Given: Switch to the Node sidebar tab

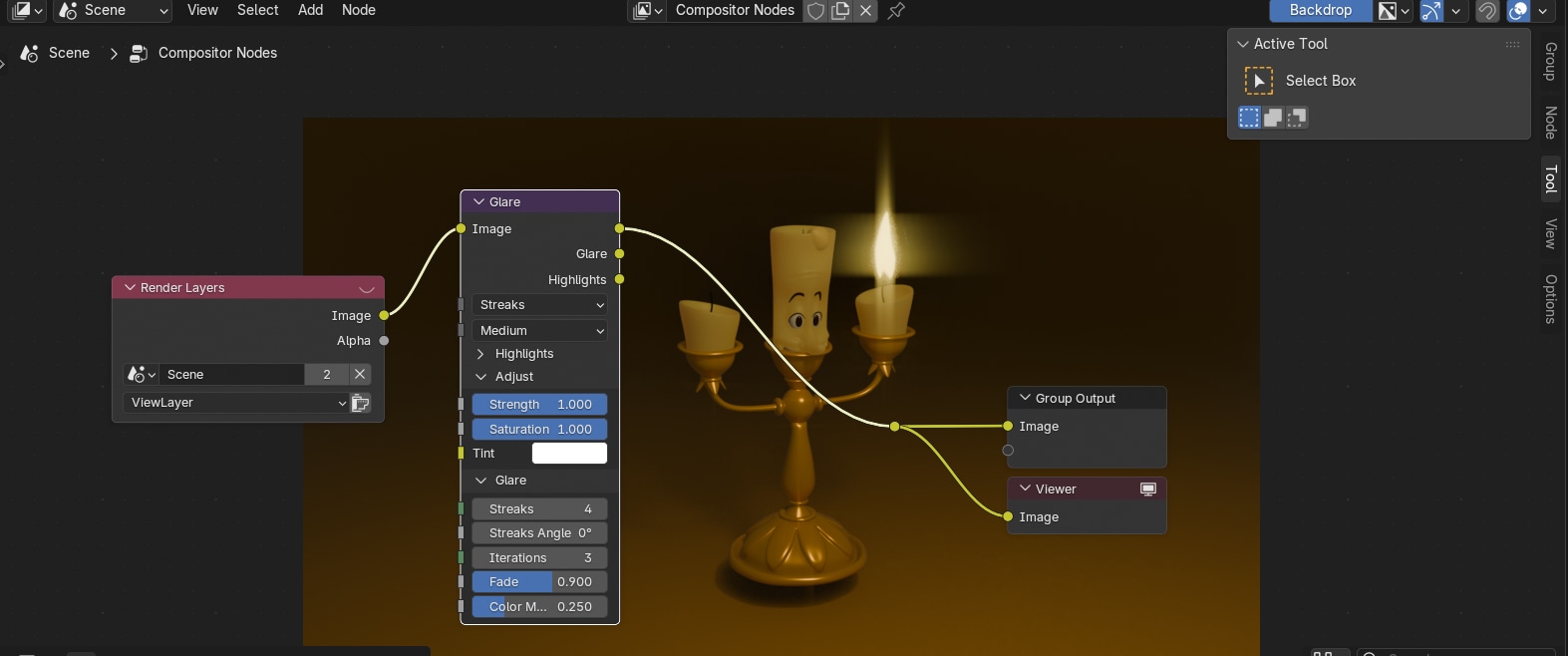Looking at the screenshot, I should [x=1551, y=122].
